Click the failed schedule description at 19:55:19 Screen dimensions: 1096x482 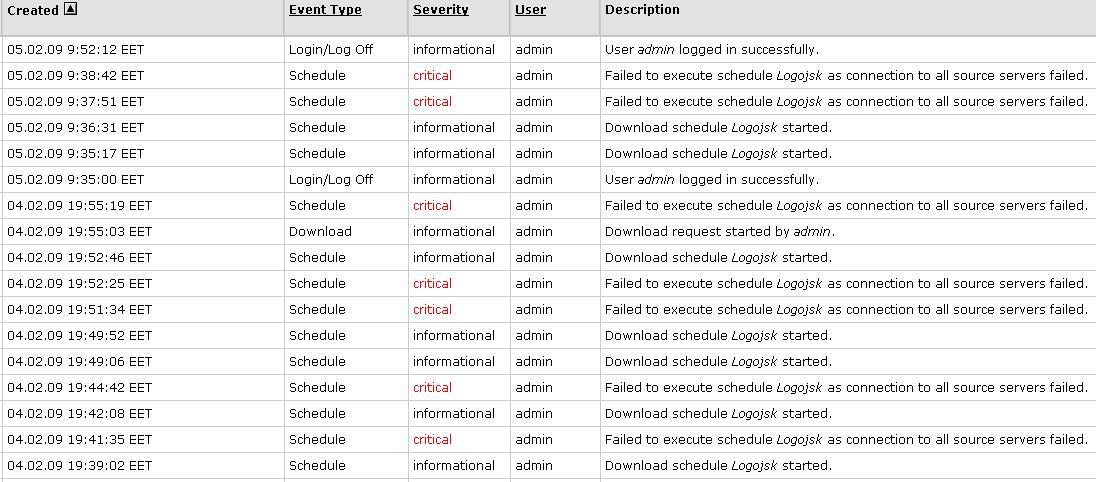[846, 205]
